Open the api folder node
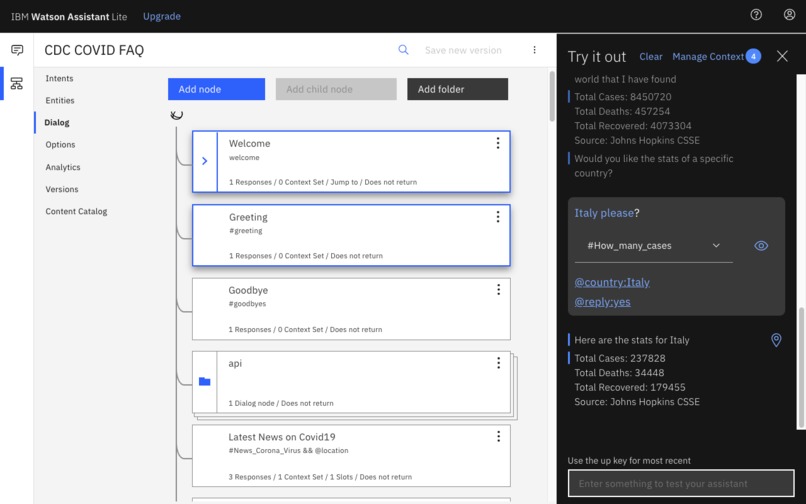806x504 pixels. coord(351,382)
